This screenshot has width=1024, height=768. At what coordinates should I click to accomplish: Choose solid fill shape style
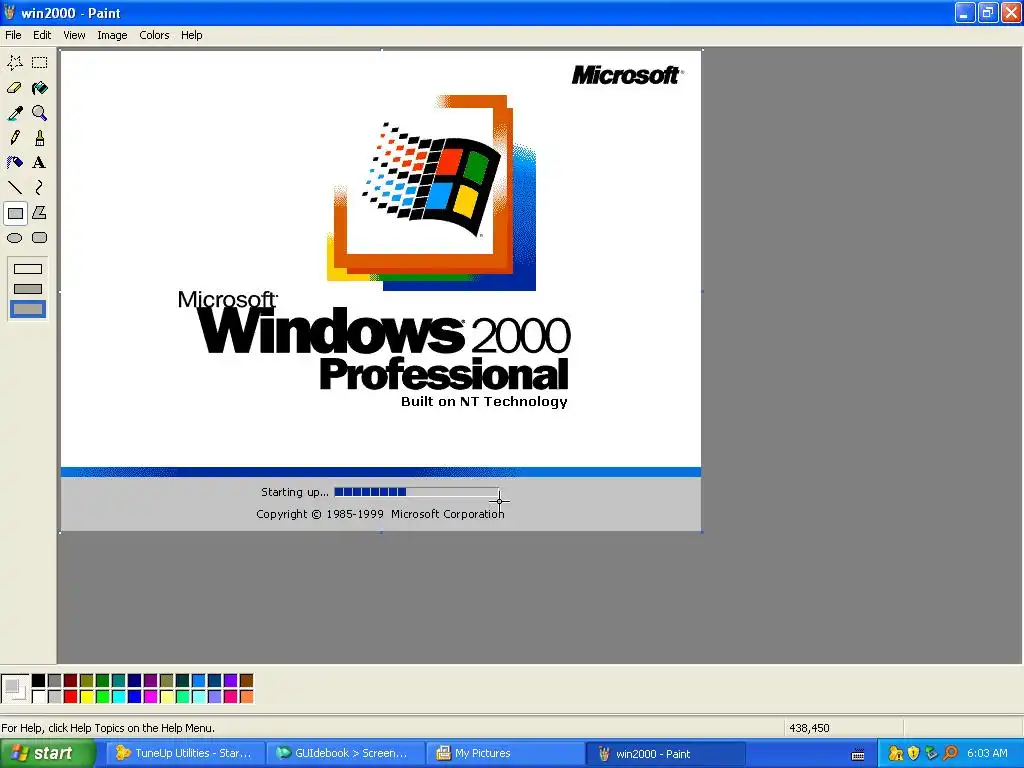point(27,309)
